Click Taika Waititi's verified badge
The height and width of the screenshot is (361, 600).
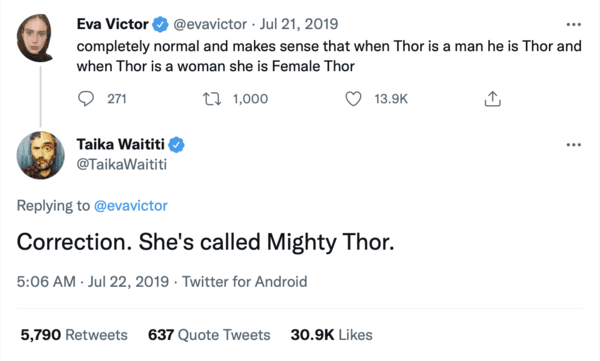176,145
